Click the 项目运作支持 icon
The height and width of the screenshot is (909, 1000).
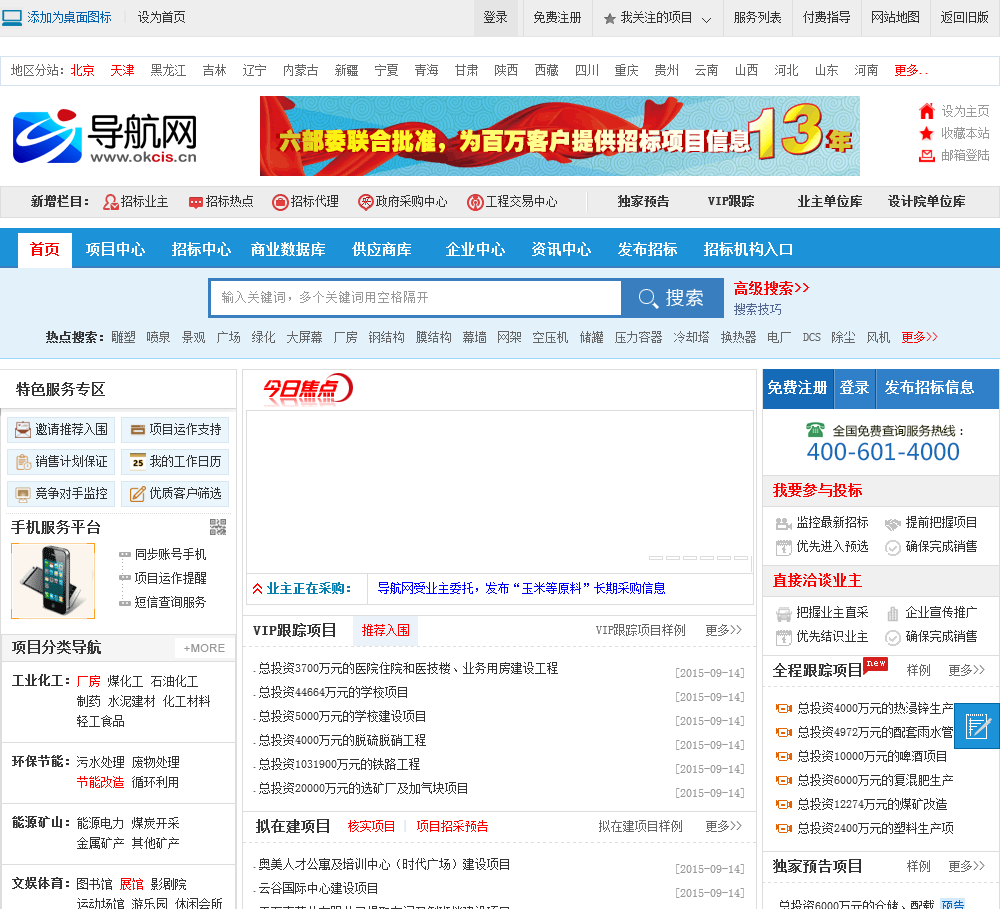tap(138, 430)
